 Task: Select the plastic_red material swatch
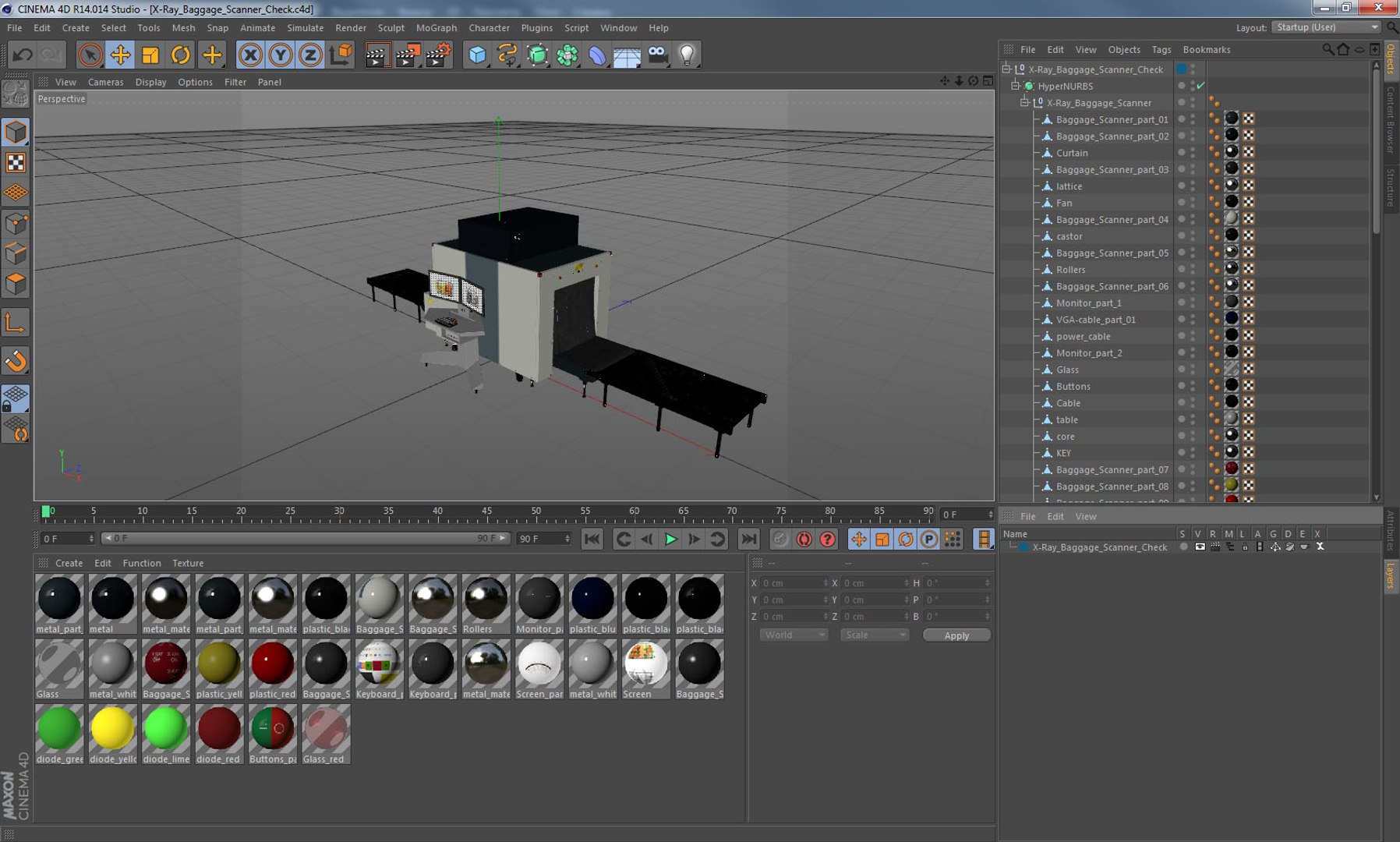tap(272, 670)
